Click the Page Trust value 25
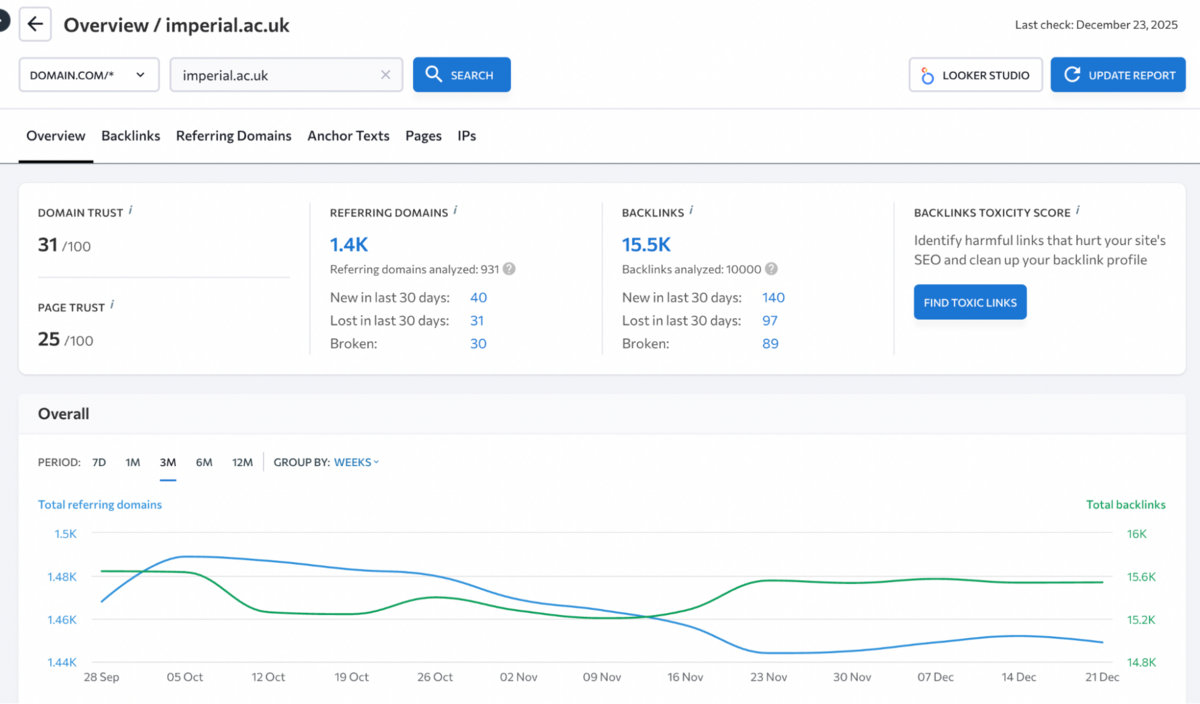This screenshot has height=704, width=1200. click(x=49, y=339)
